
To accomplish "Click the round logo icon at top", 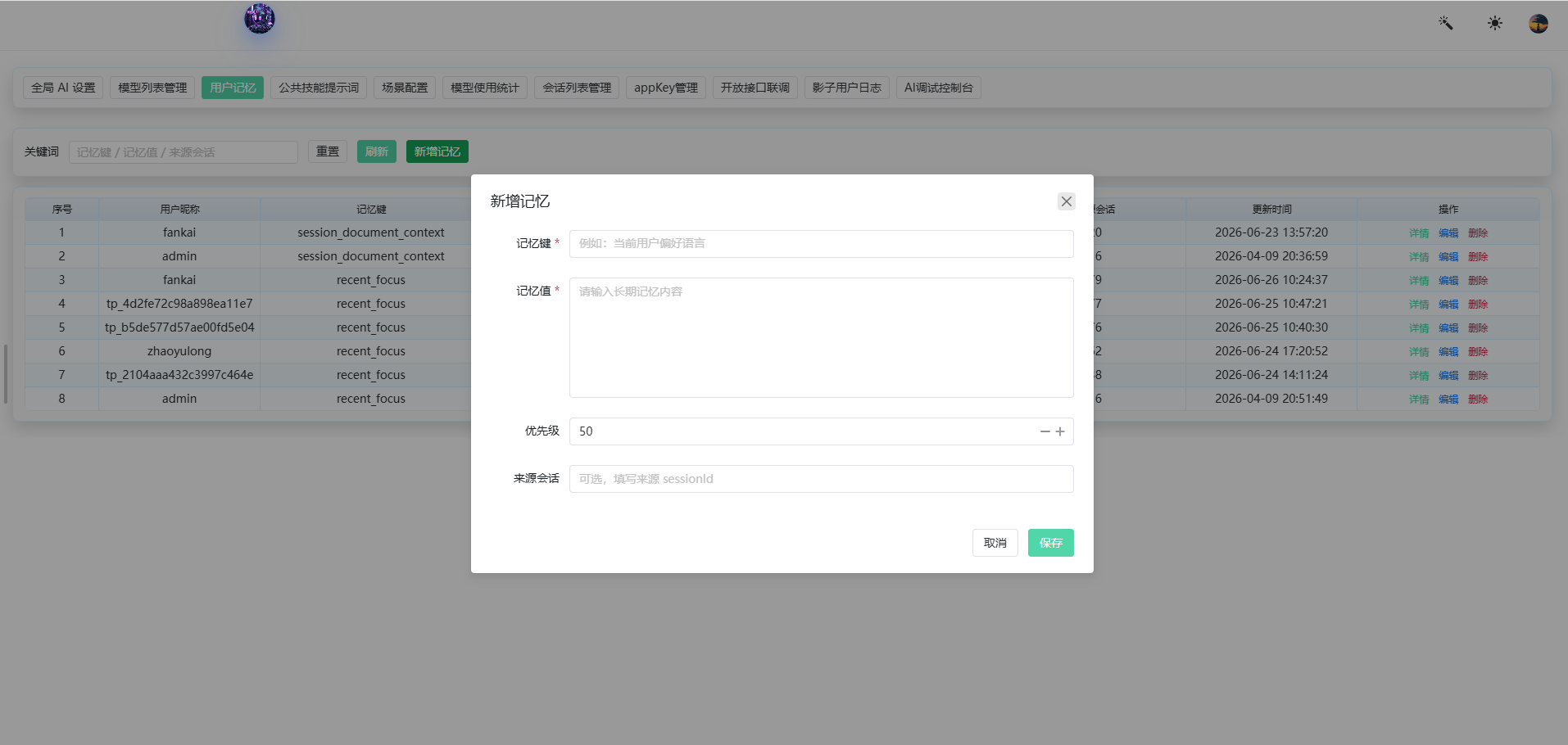I will [x=260, y=19].
